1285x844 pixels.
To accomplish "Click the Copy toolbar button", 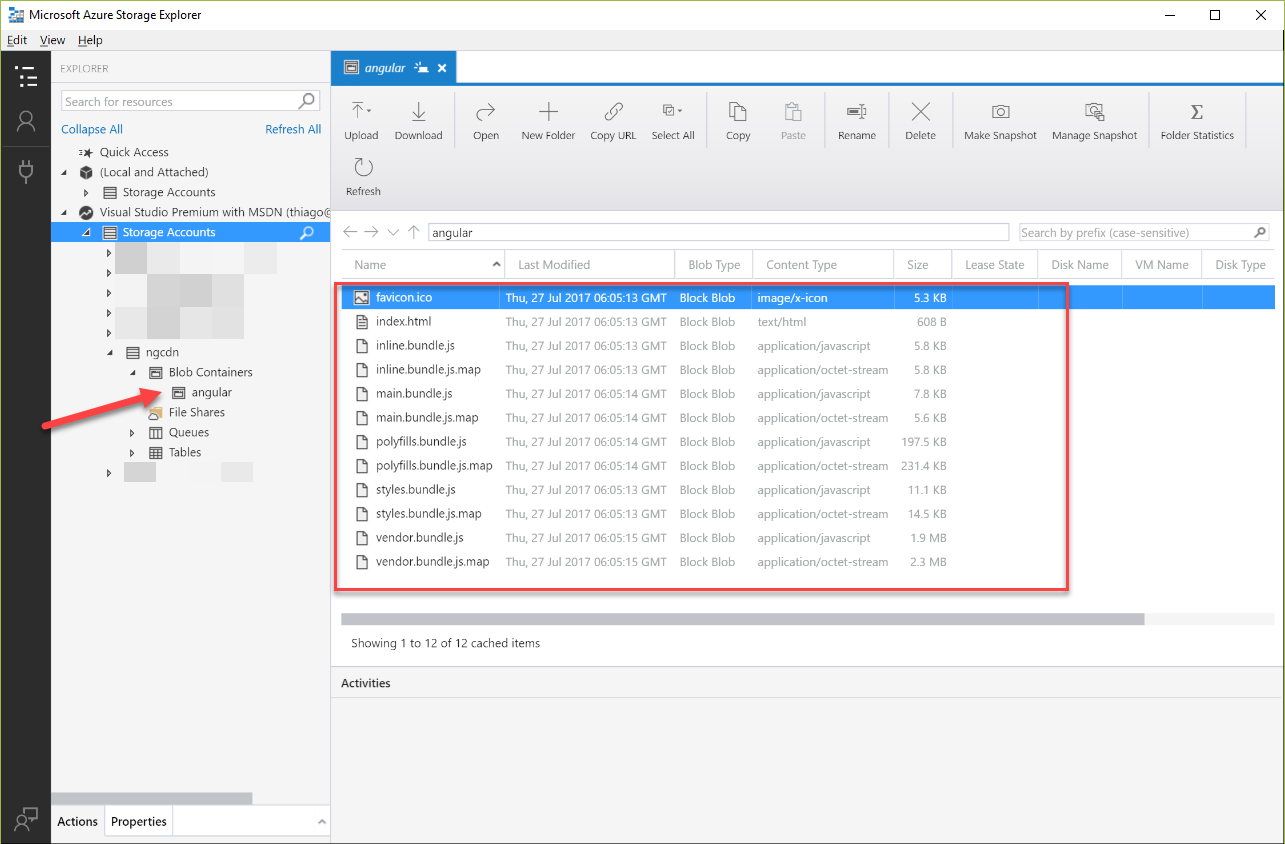I will click(x=738, y=121).
